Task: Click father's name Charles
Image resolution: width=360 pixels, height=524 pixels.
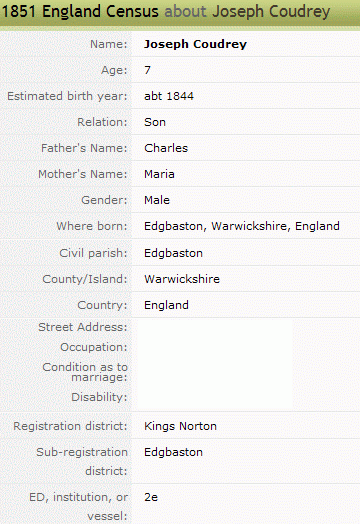Action: [x=166, y=148]
